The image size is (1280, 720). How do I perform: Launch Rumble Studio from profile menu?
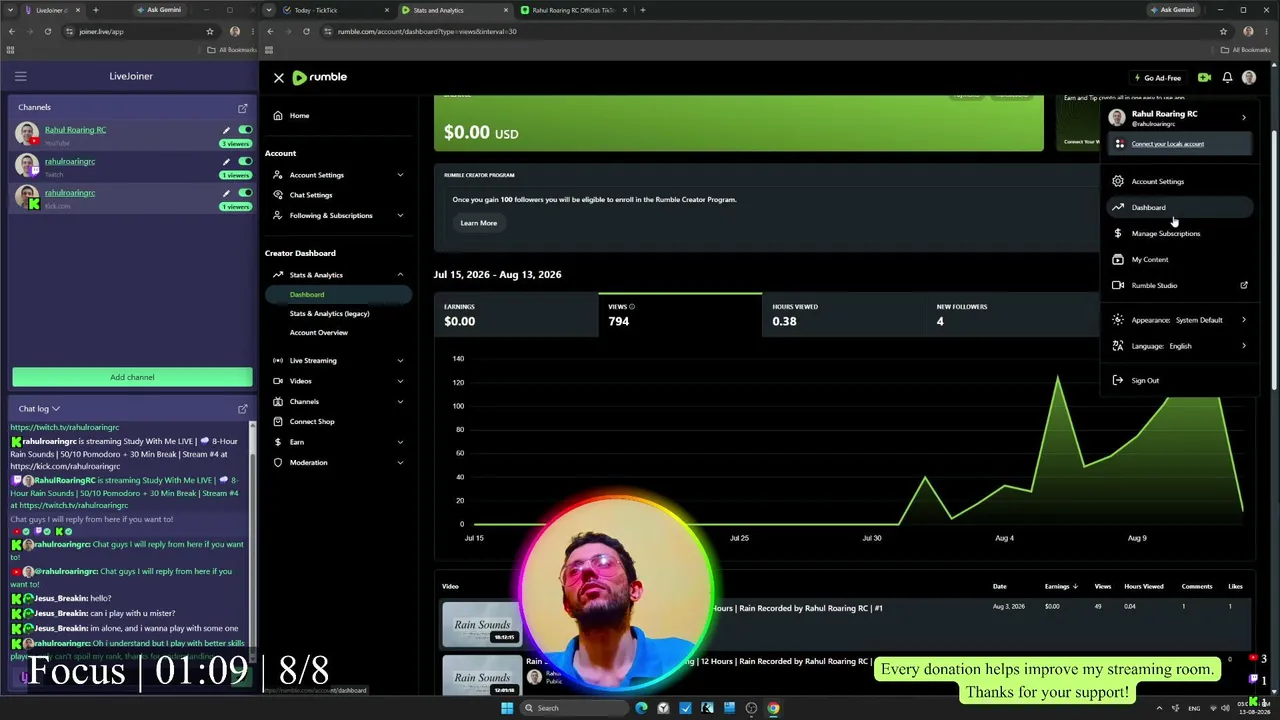coord(1180,286)
